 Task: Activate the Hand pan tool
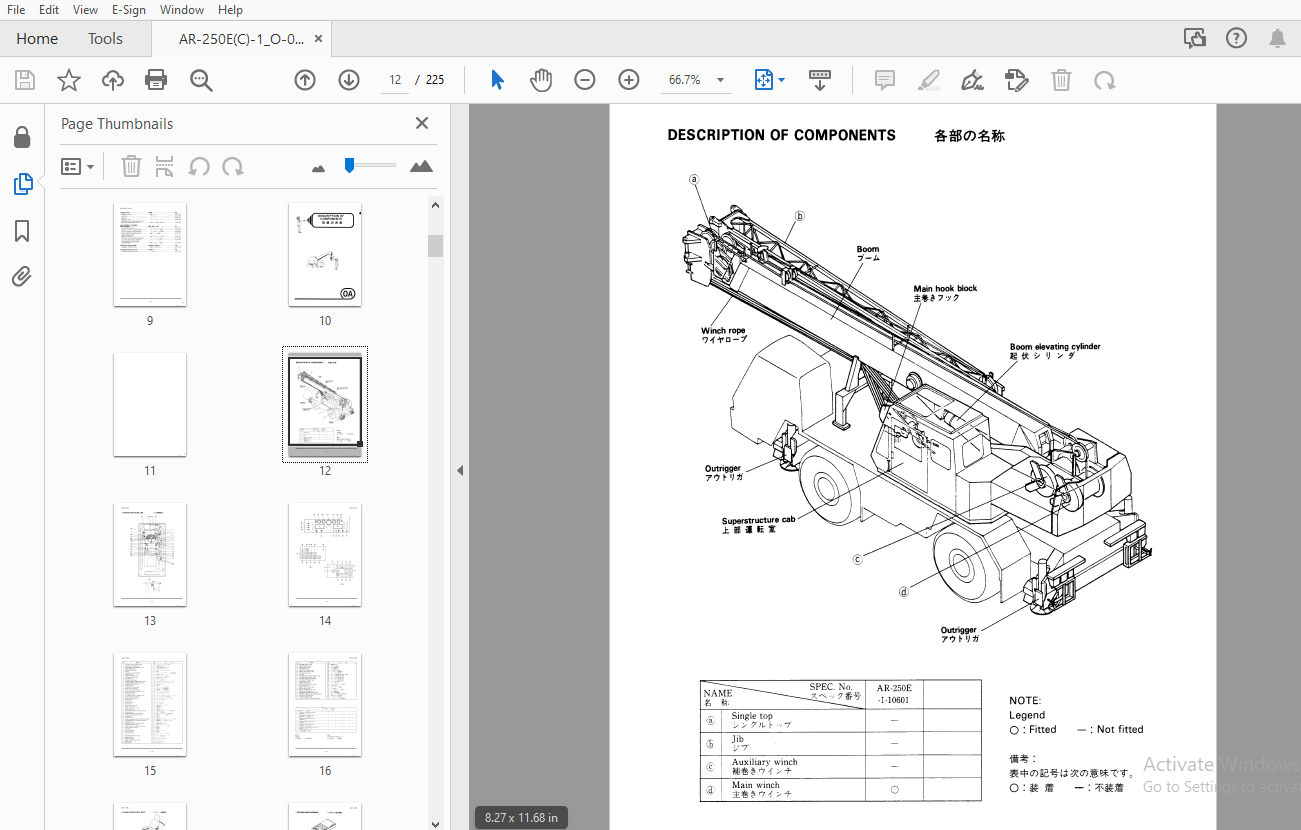541,80
